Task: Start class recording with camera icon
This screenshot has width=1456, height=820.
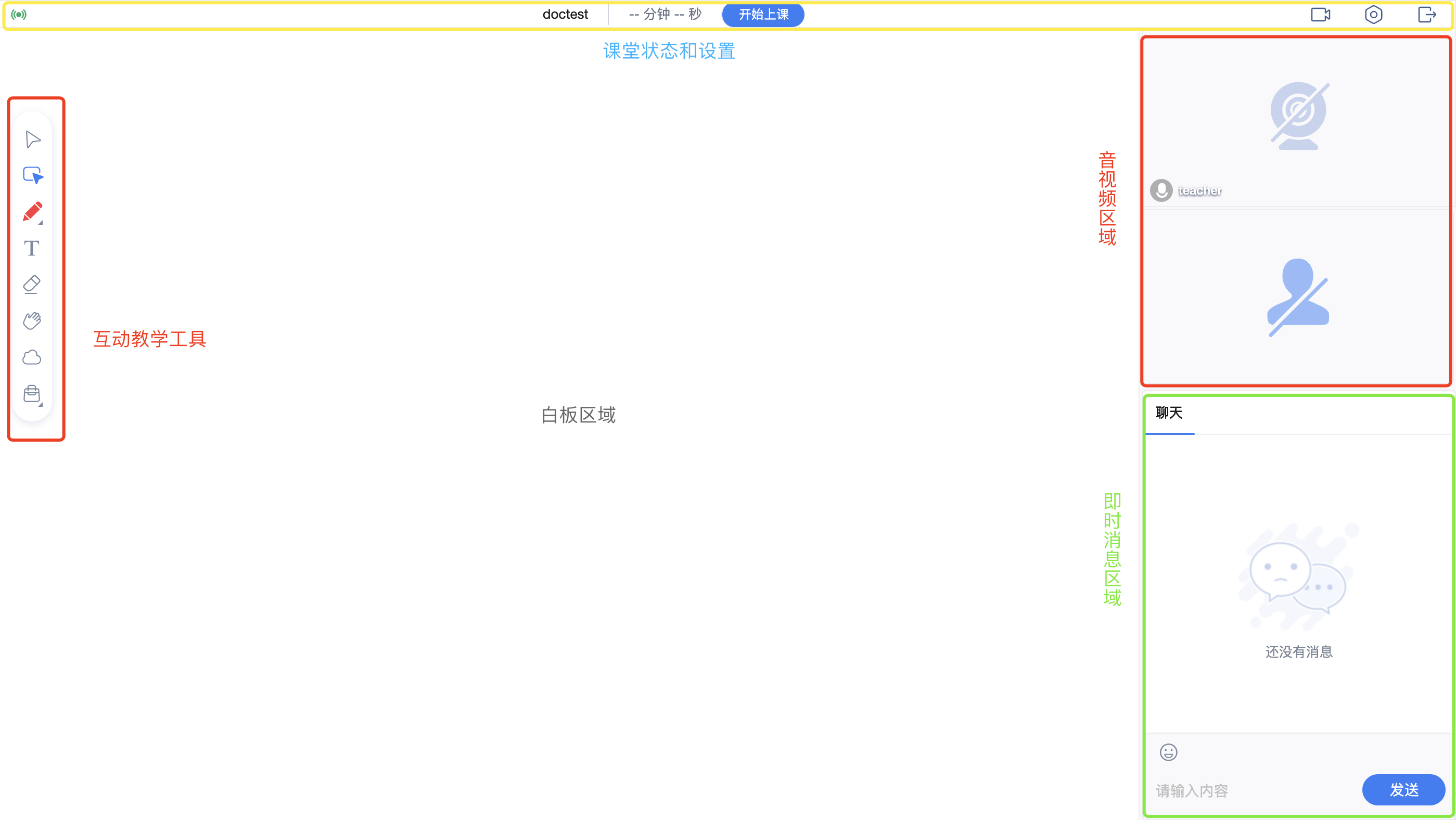Action: [x=1320, y=14]
